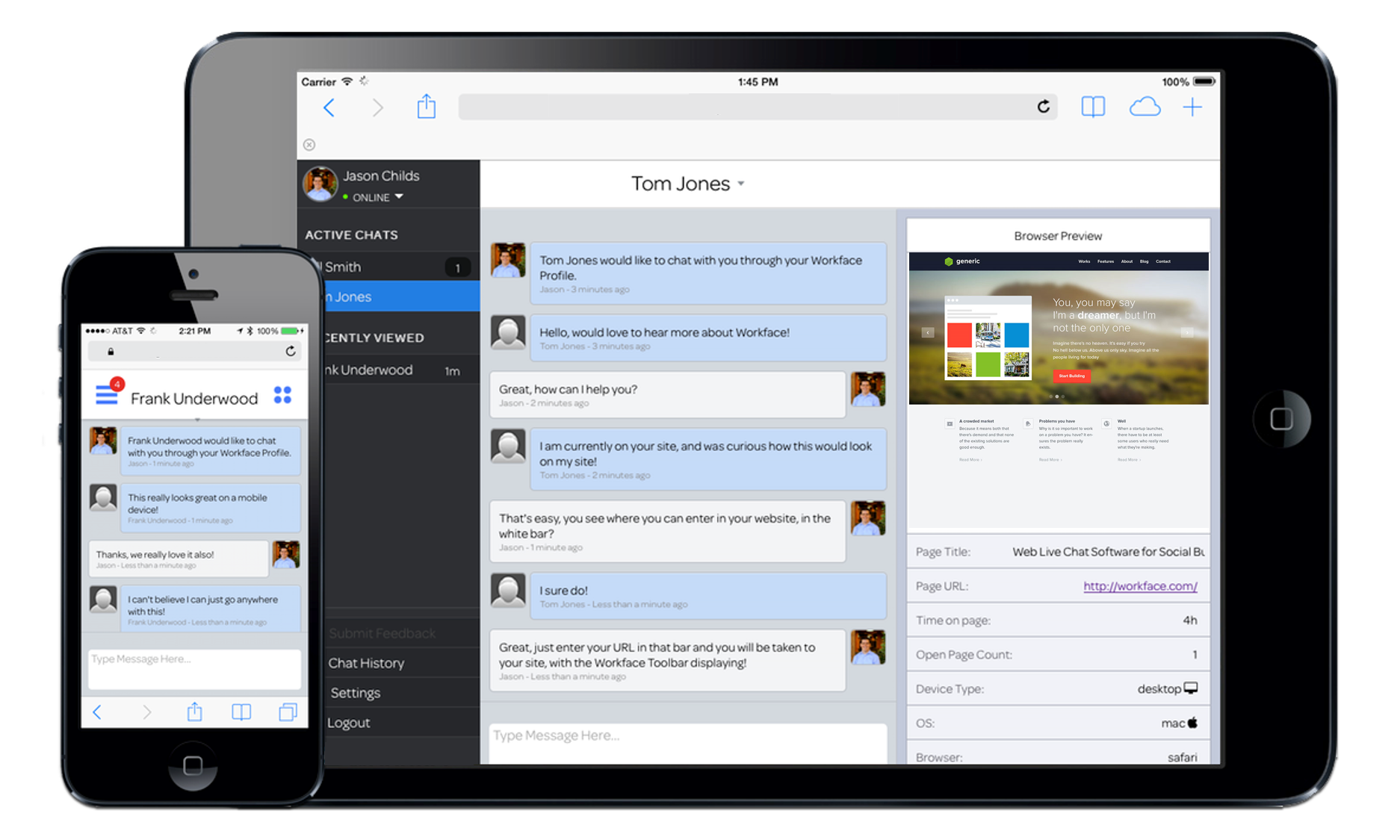Click Logout in the sidebar

point(349,723)
